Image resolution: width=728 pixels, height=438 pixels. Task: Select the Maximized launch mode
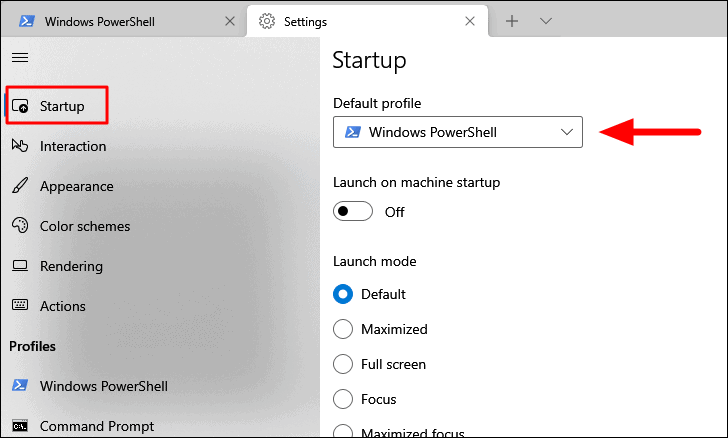coord(343,329)
